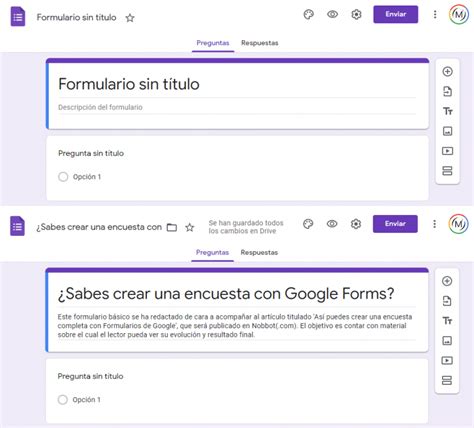Viewport: 474px width, 428px height.
Task: Add video icon in lower side toolbar
Action: pos(447,361)
